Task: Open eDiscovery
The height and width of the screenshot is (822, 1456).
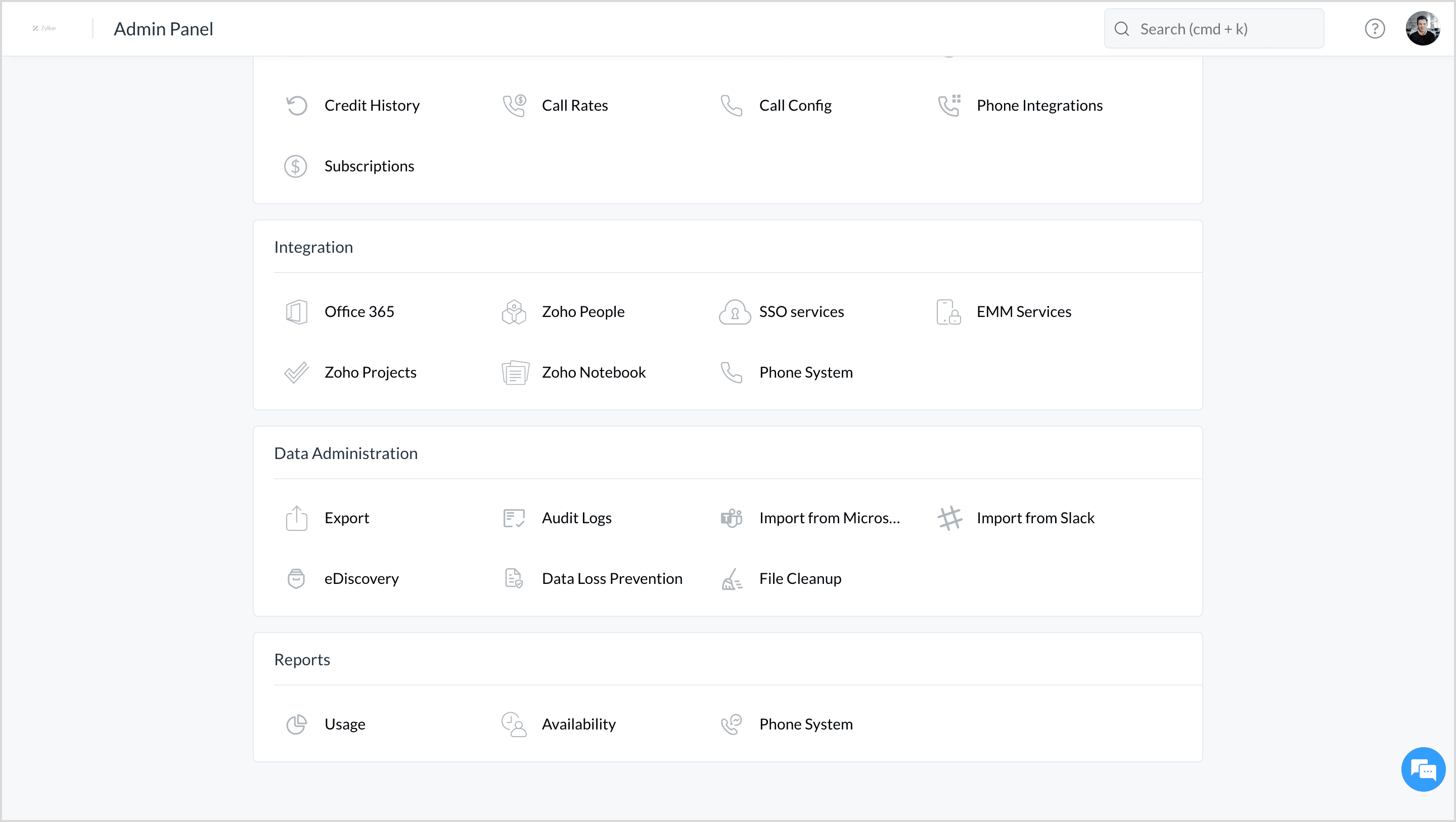Action: (x=362, y=579)
